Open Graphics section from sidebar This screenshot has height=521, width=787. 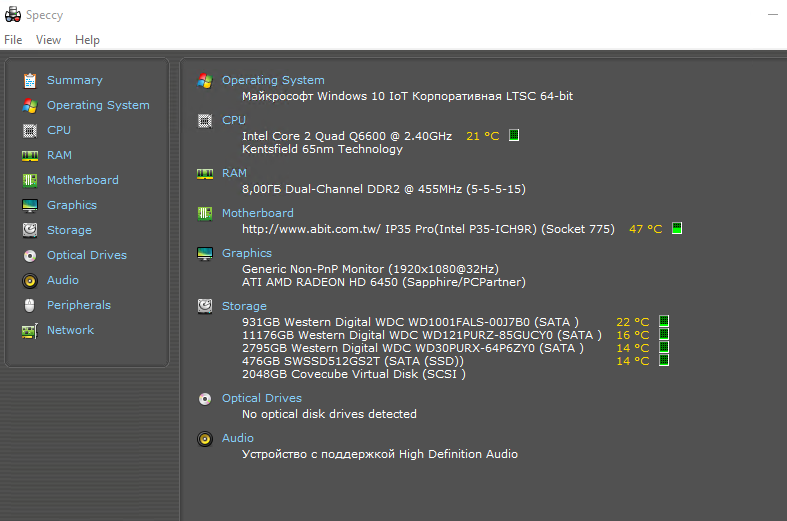pyautogui.click(x=72, y=205)
